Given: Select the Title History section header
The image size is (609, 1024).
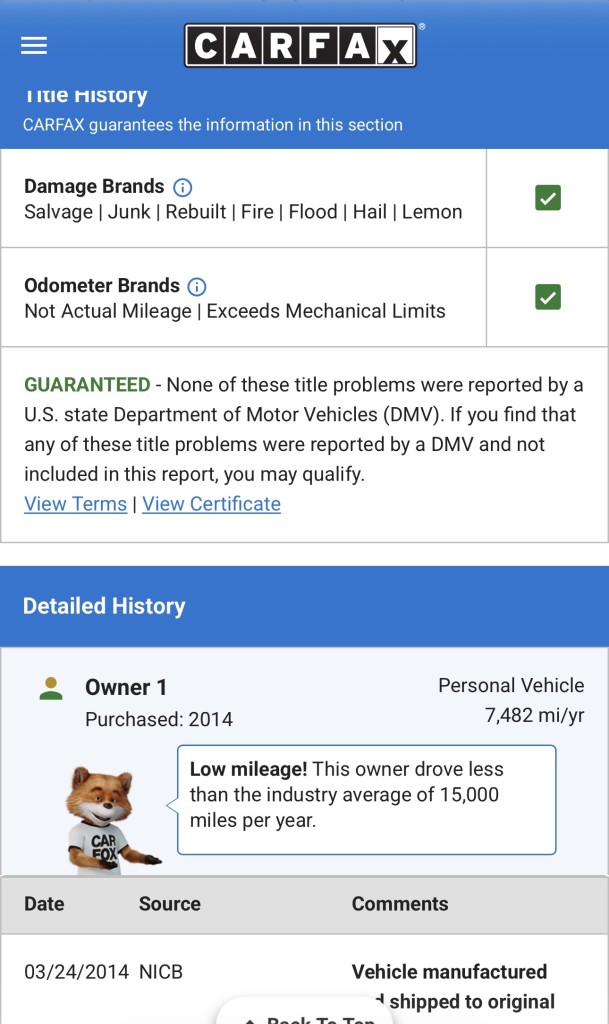Looking at the screenshot, I should click(85, 96).
